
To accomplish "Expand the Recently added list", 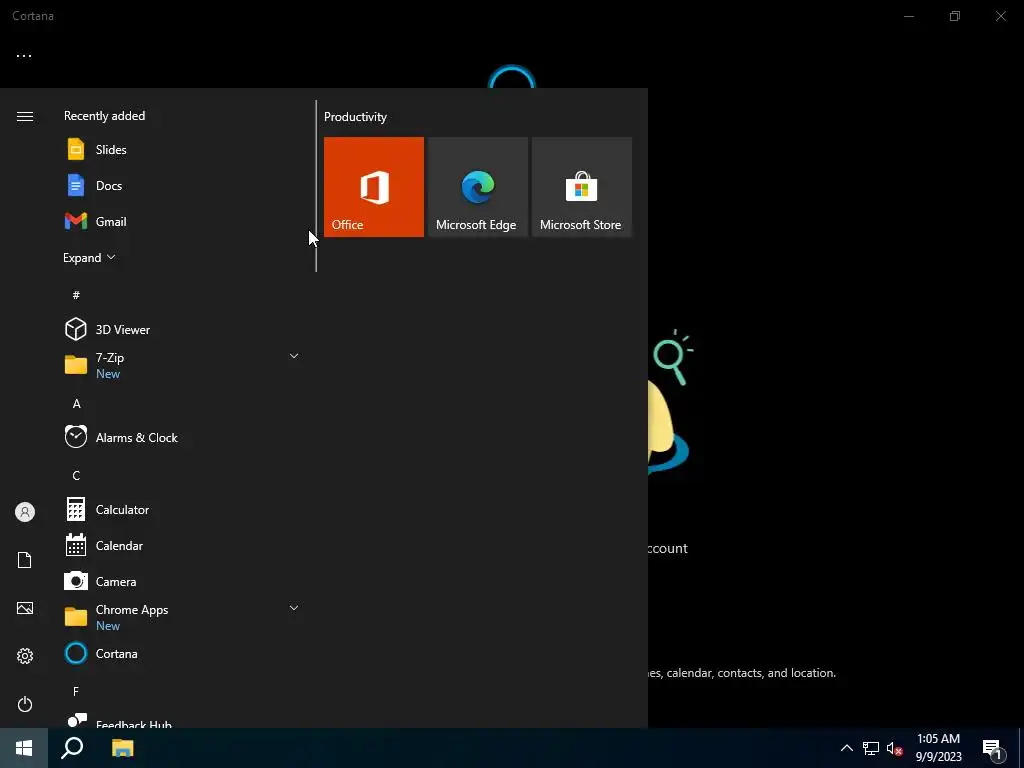I will (x=89, y=257).
